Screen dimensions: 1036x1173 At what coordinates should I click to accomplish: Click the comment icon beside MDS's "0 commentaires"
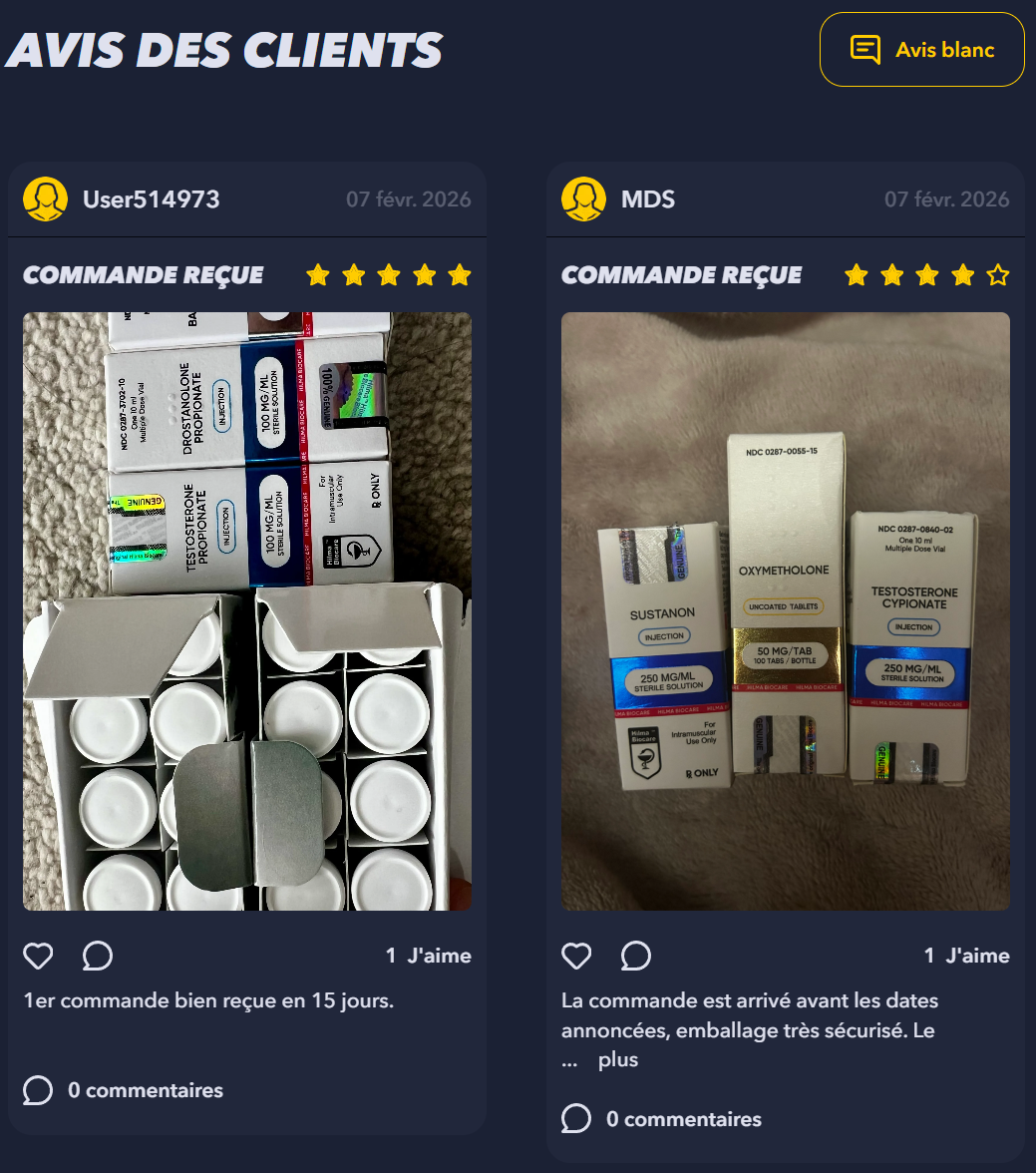pyautogui.click(x=576, y=1119)
